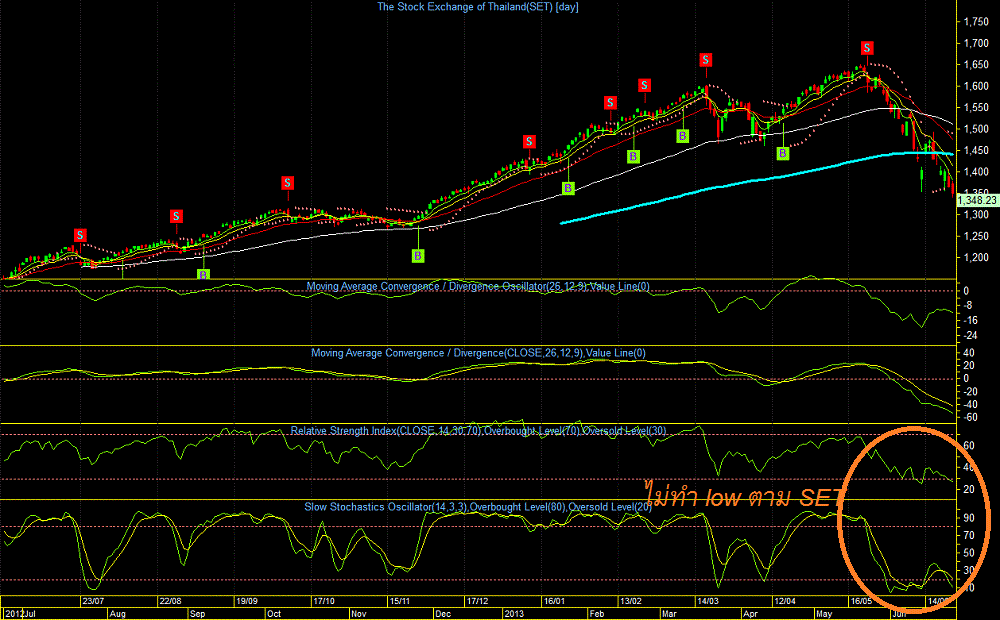1000x620 pixels.
Task: Click the Dec month label
Action: click(443, 614)
